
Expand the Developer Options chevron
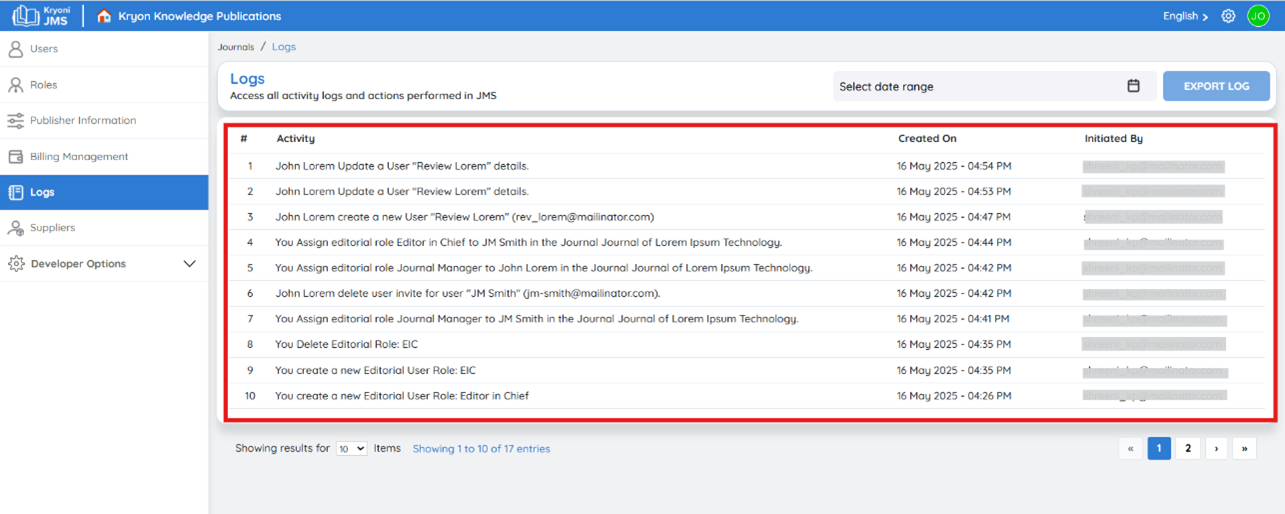click(189, 264)
